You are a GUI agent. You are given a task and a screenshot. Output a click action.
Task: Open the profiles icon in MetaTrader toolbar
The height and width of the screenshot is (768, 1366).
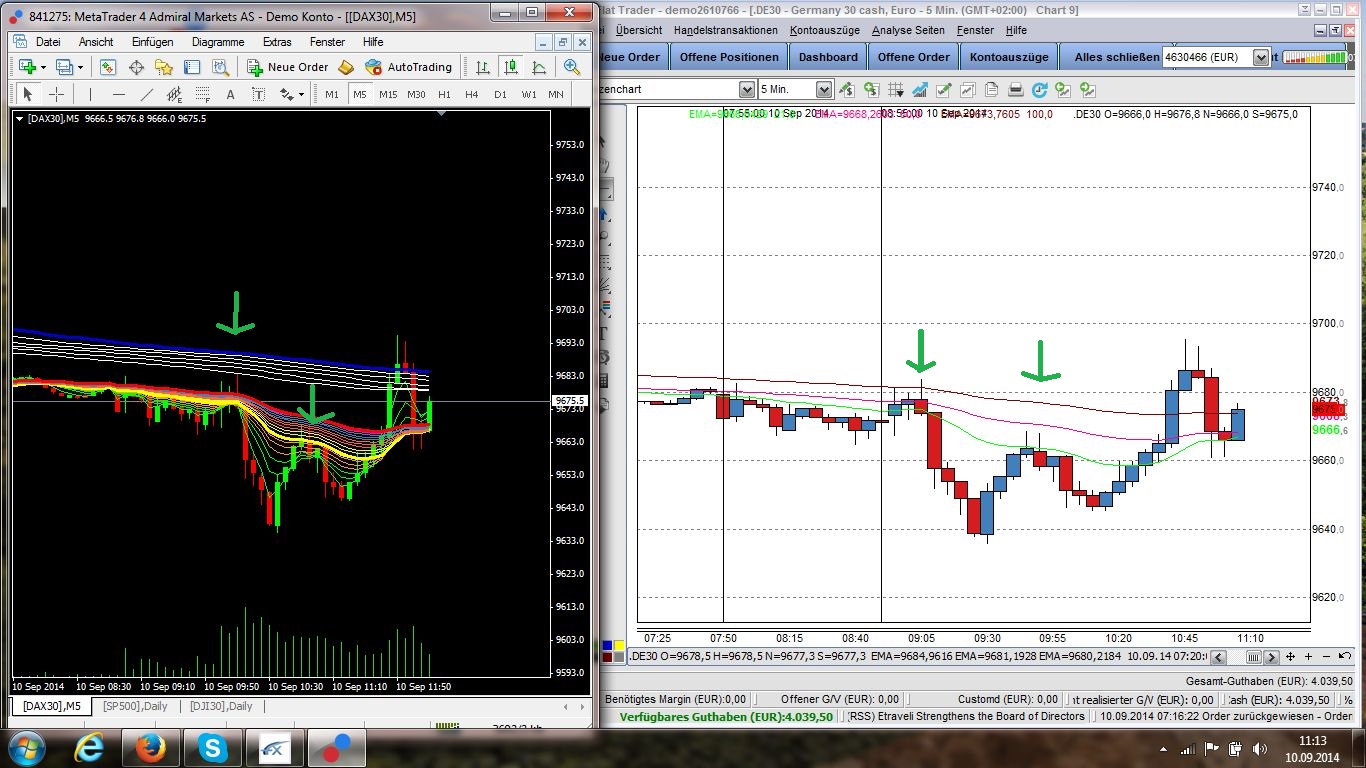[65, 67]
